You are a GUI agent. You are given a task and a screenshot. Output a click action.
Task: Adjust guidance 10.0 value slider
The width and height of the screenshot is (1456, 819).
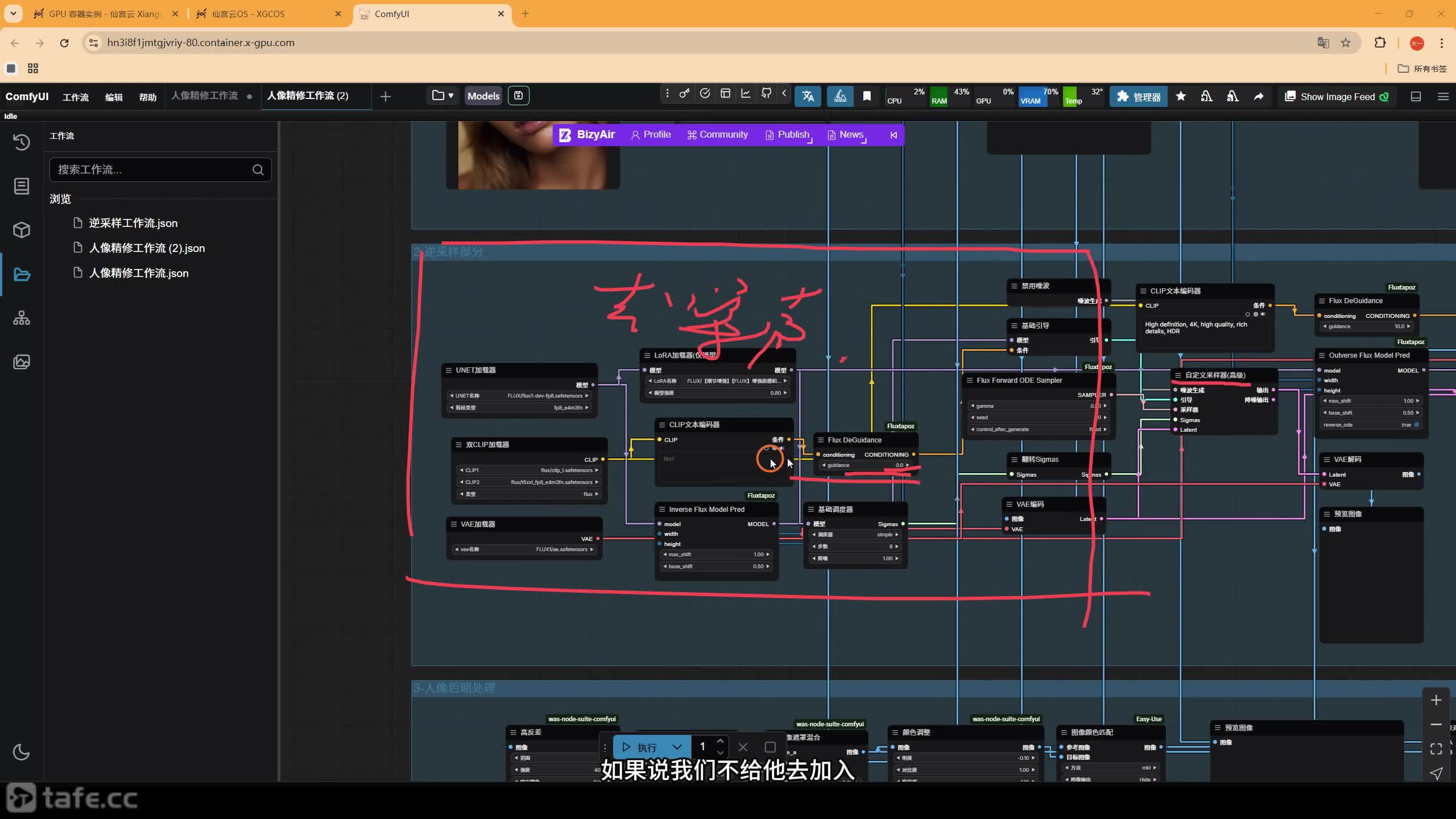coord(1367,326)
